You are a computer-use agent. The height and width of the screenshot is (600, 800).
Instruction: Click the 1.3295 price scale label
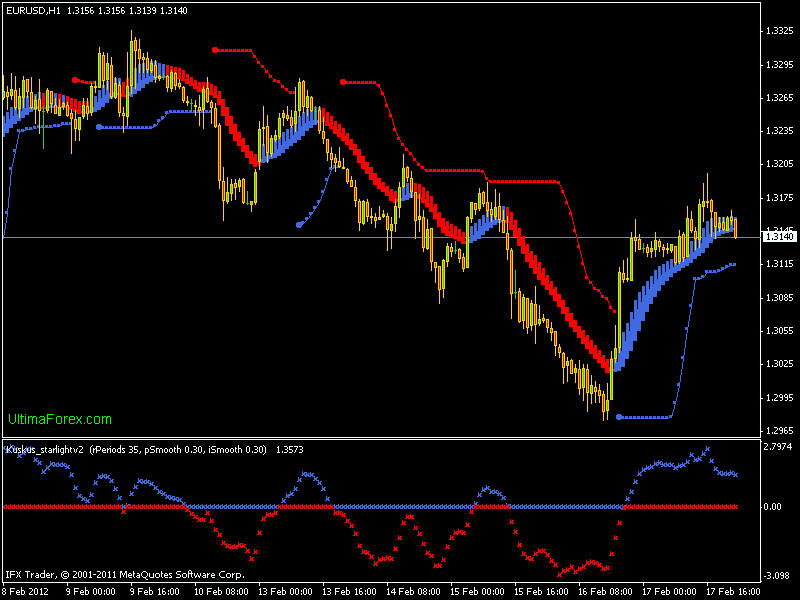(780, 65)
